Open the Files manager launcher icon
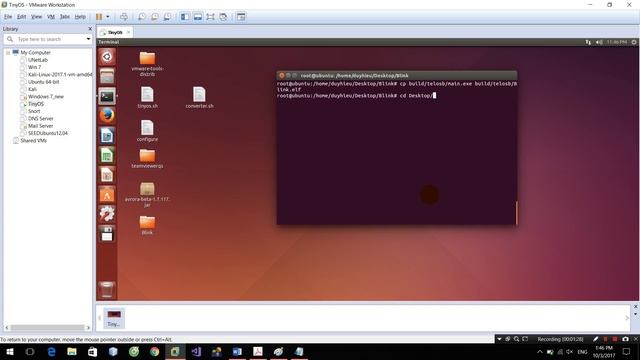The image size is (640, 360). (x=107, y=76)
